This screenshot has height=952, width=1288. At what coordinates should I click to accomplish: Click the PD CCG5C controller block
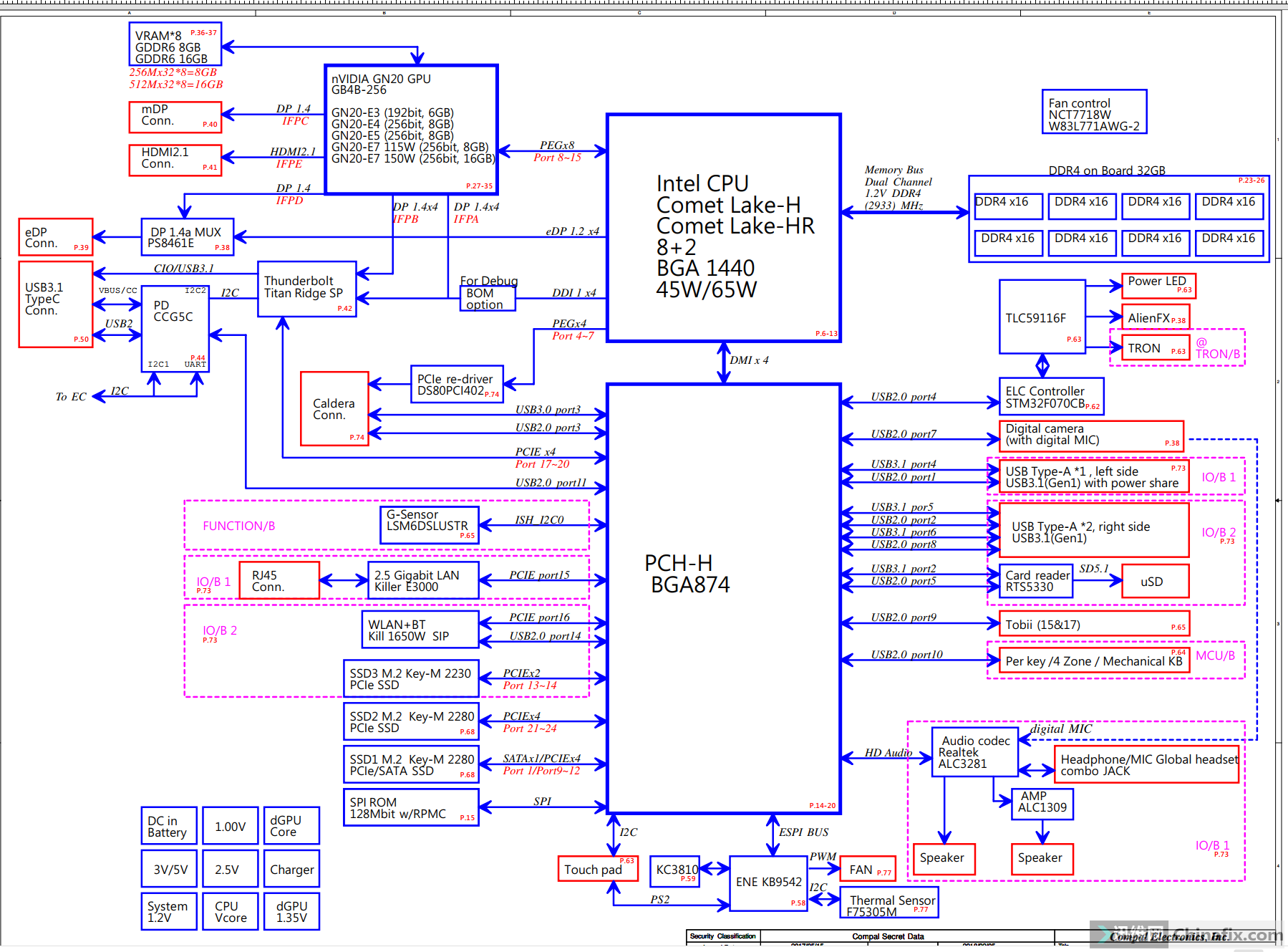[x=175, y=329]
